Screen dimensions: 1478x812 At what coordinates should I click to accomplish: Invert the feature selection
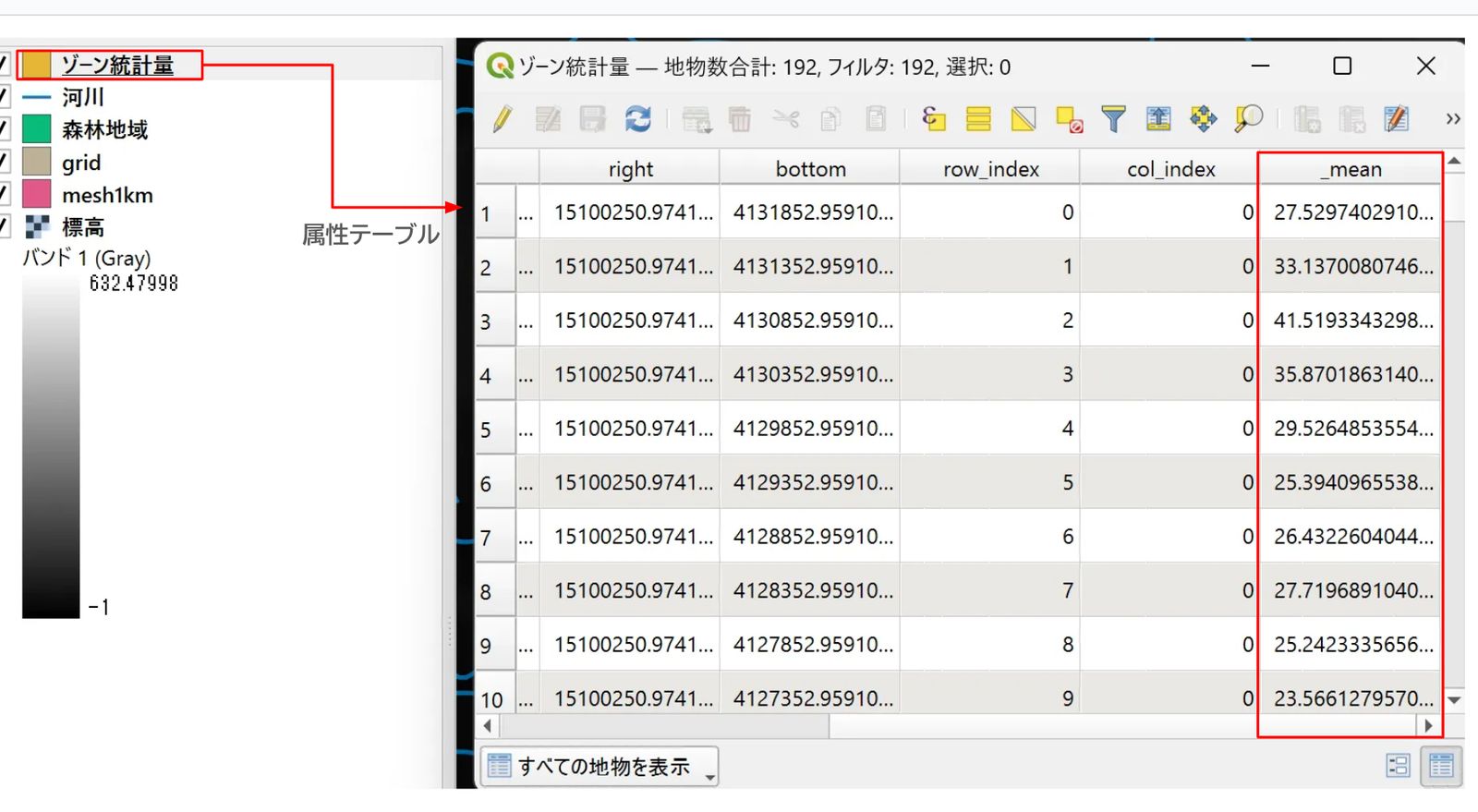click(1024, 119)
